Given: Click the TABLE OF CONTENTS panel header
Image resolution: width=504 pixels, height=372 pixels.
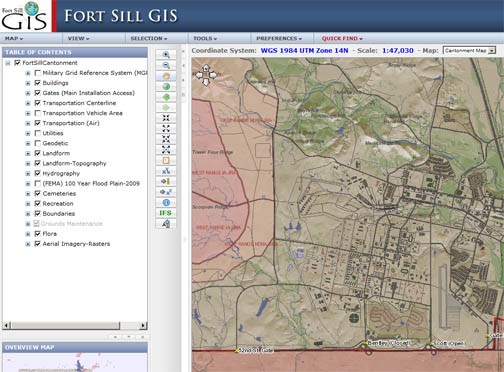Looking at the screenshot, I should [75, 52].
